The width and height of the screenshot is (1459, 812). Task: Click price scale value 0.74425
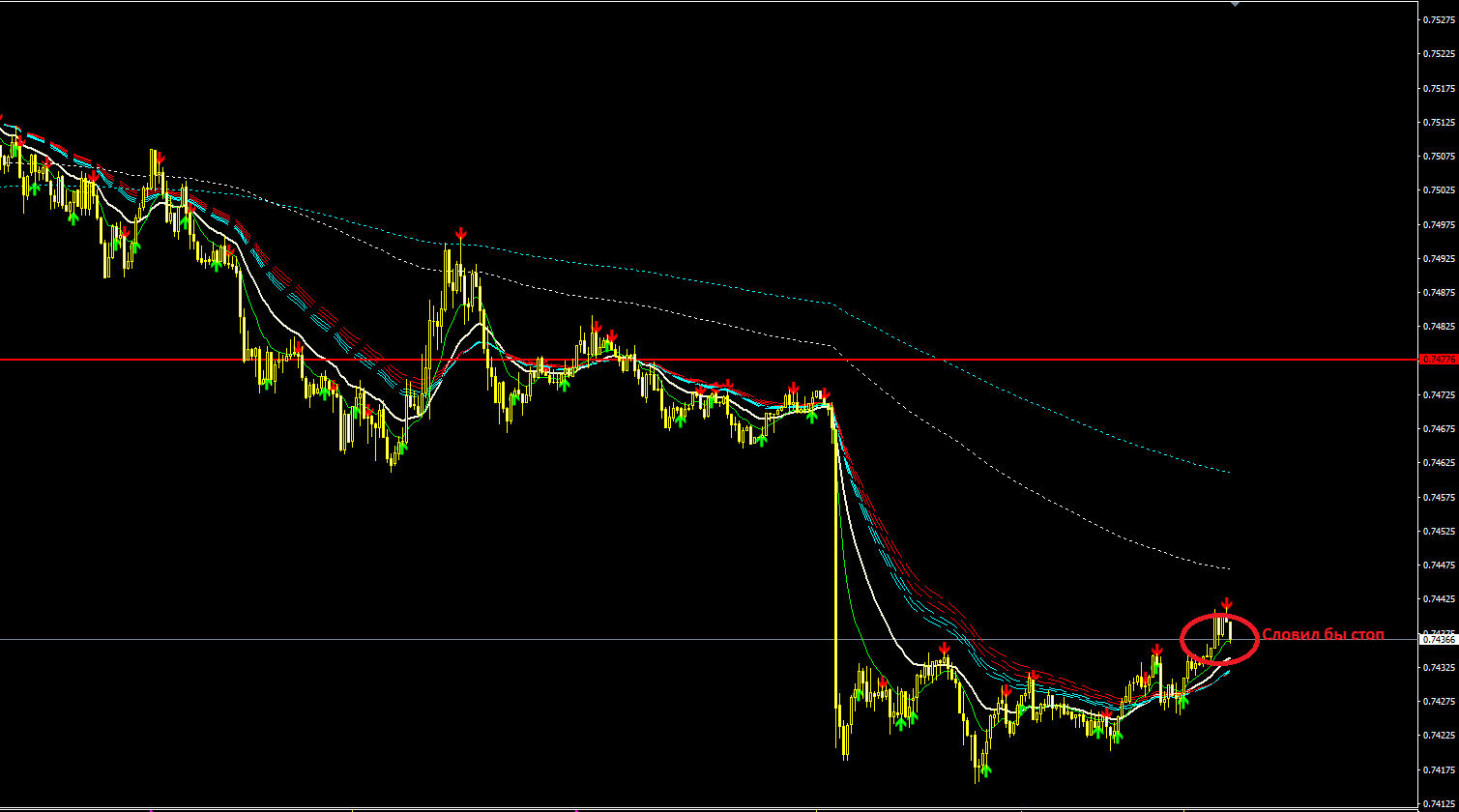tap(1439, 599)
